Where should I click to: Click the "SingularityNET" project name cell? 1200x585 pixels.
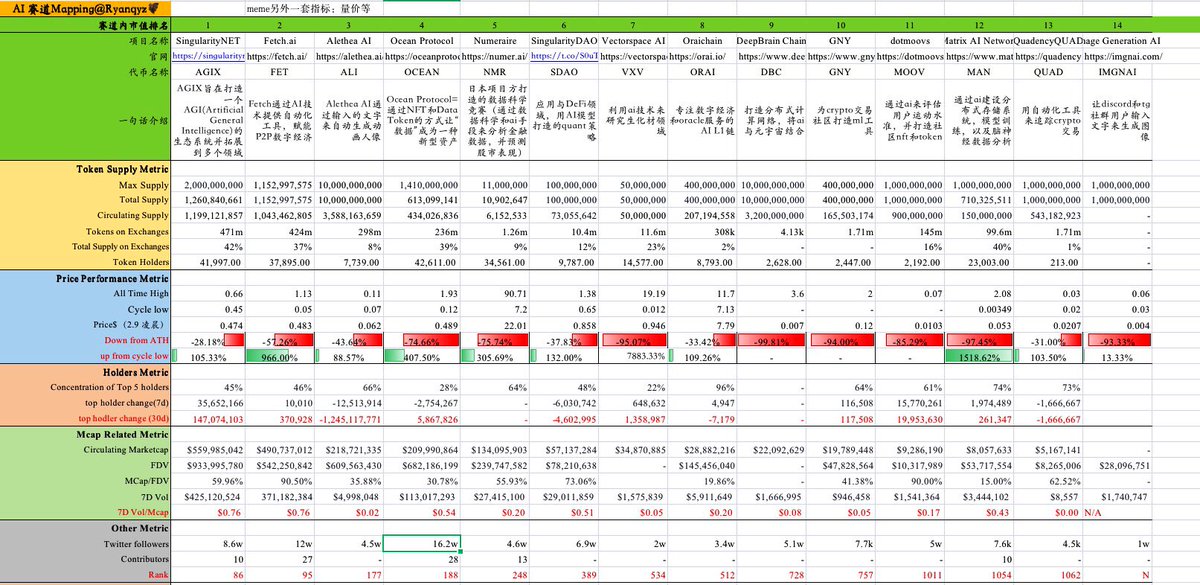pyautogui.click(x=208, y=41)
